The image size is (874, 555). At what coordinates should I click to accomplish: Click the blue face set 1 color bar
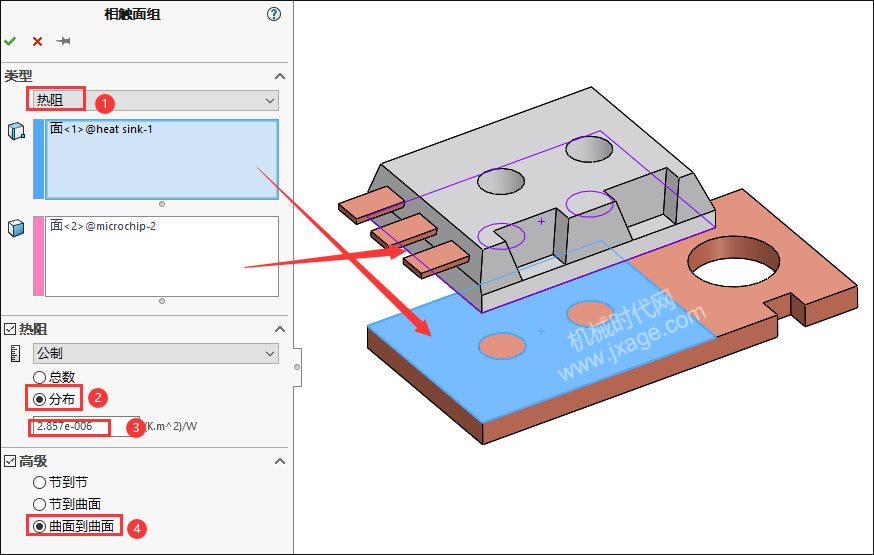tap(38, 159)
